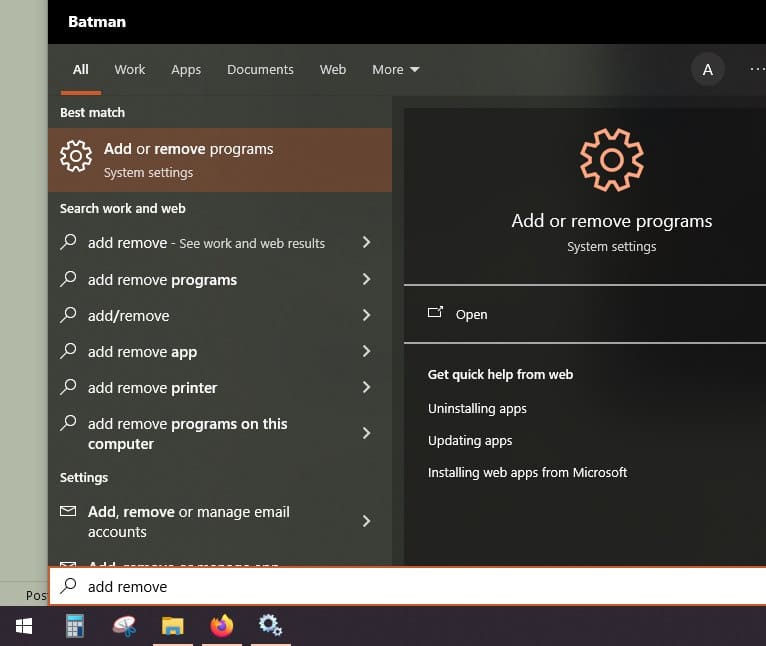Viewport: 766px width, 646px height.
Task: Switch to the Apps tab
Action: click(186, 70)
